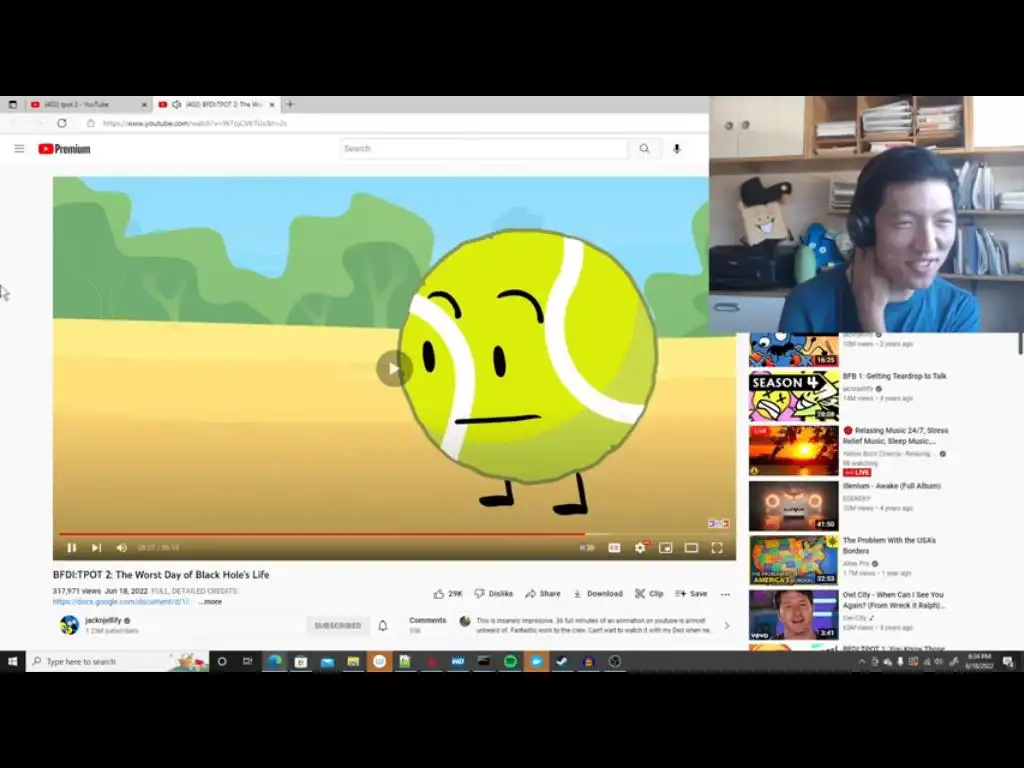Show hidden system tray icons chevron
Image resolution: width=1024 pixels, height=768 pixels.
[862, 662]
